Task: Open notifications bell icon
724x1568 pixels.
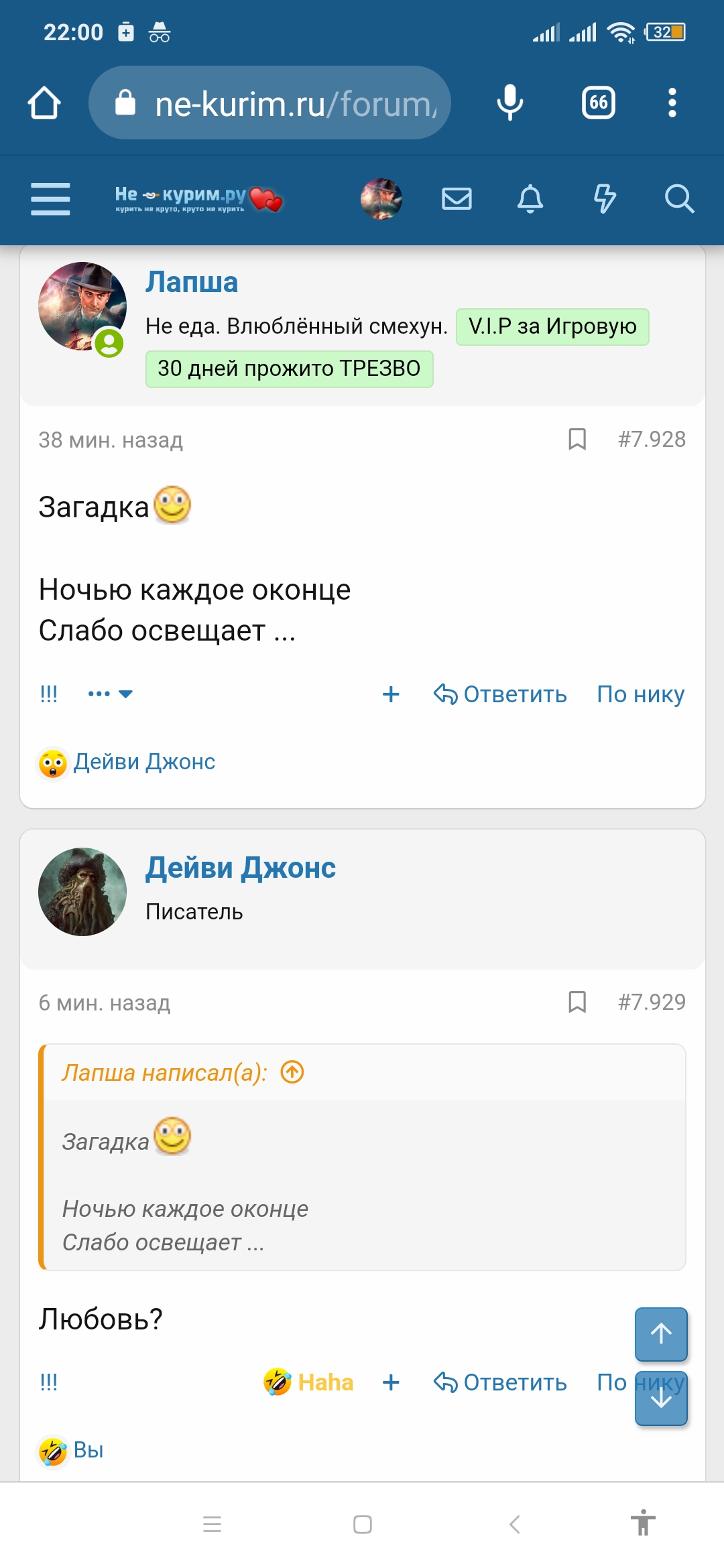Action: (530, 199)
